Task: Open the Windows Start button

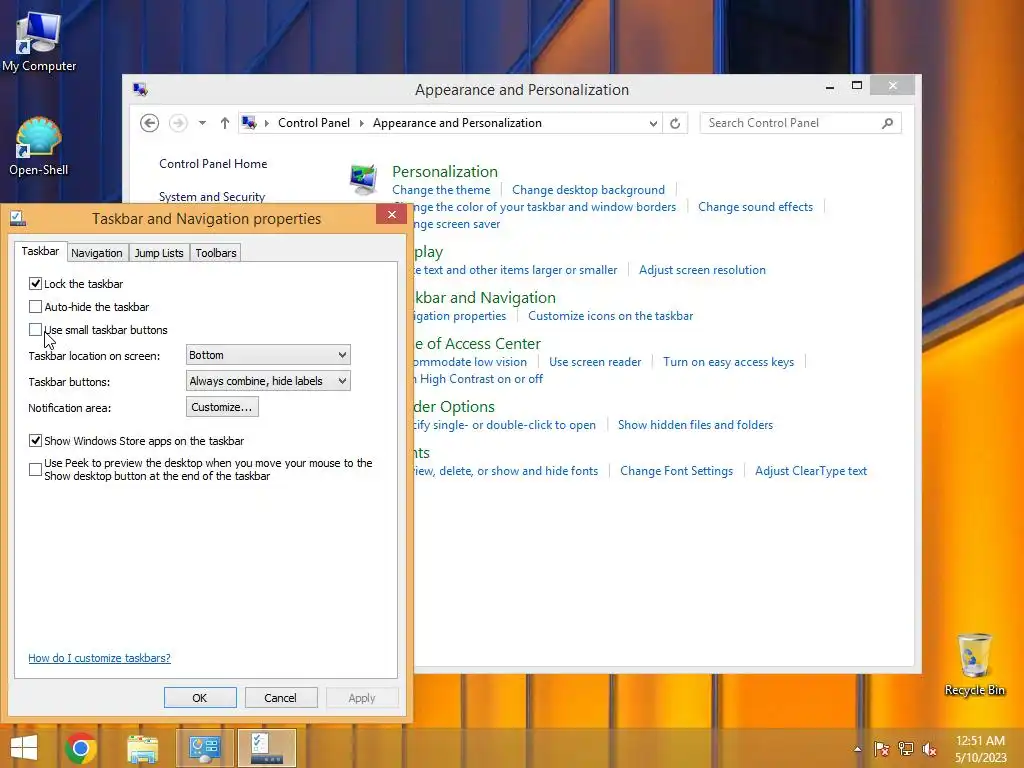Action: pyautogui.click(x=24, y=748)
